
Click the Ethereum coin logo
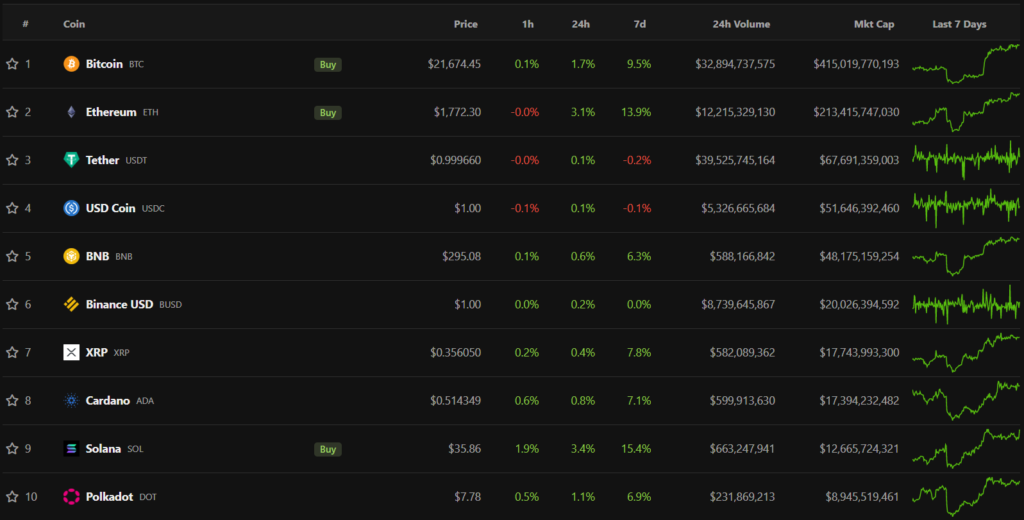coord(71,112)
